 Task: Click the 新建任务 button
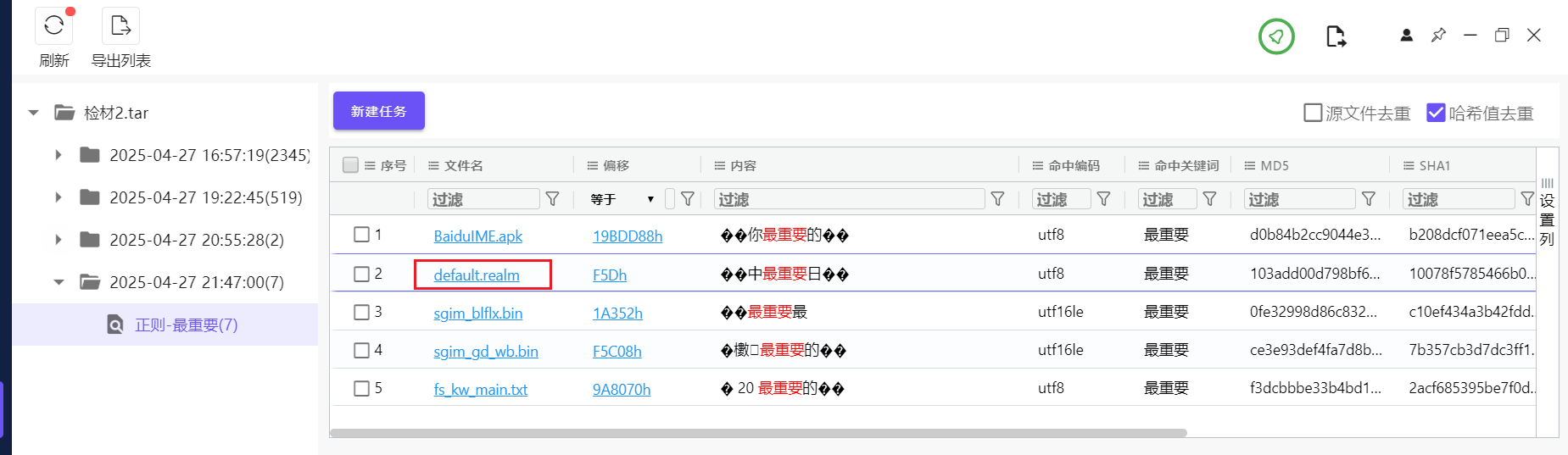[378, 111]
